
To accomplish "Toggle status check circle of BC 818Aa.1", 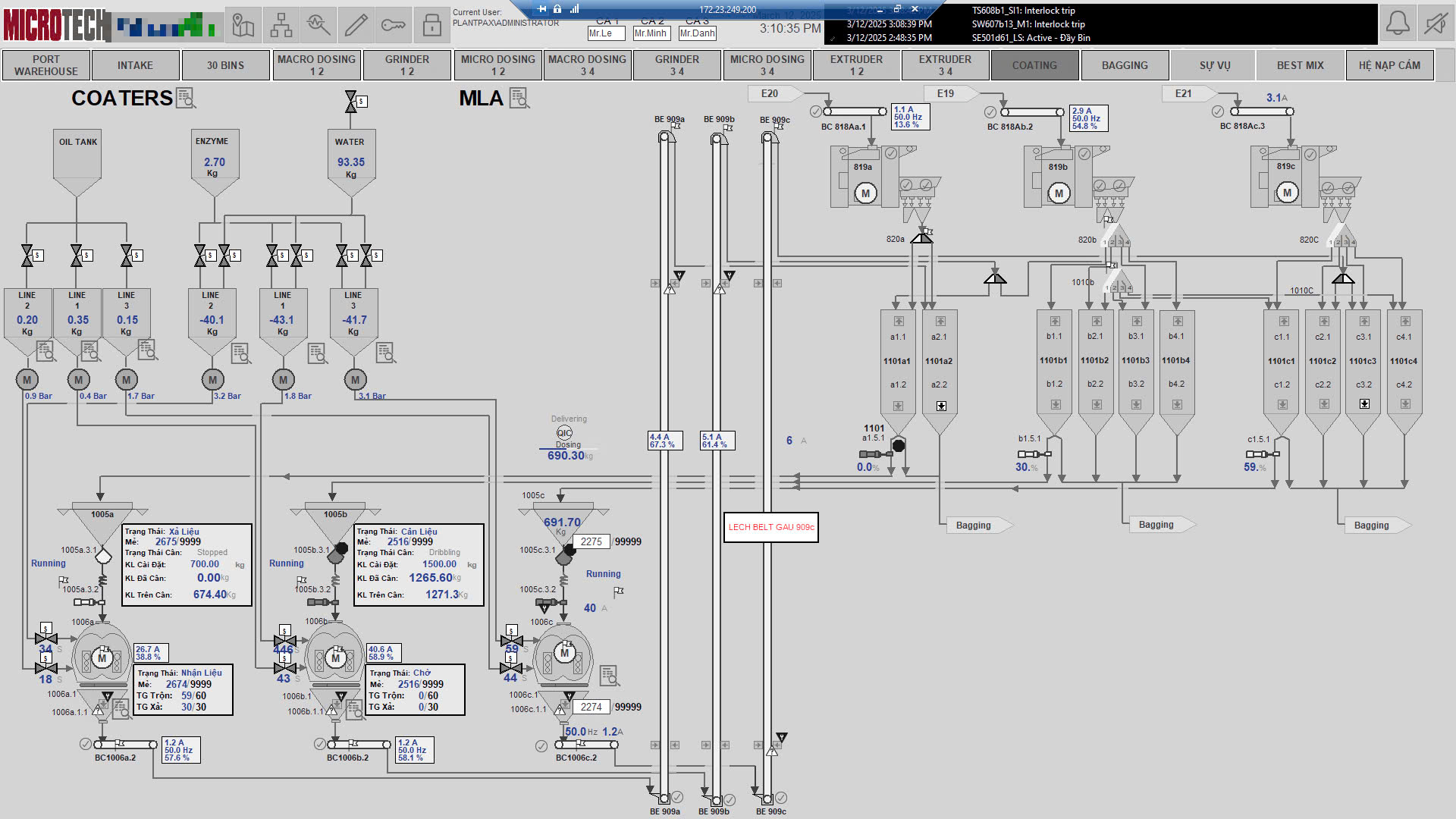I will [815, 111].
